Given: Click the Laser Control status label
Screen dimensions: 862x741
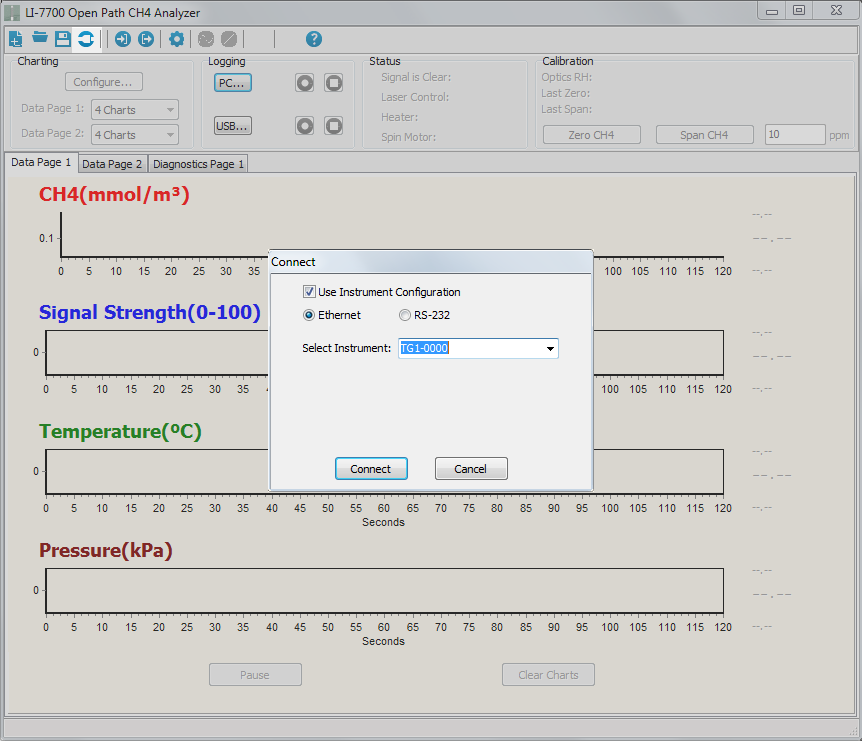Looking at the screenshot, I should (415, 97).
